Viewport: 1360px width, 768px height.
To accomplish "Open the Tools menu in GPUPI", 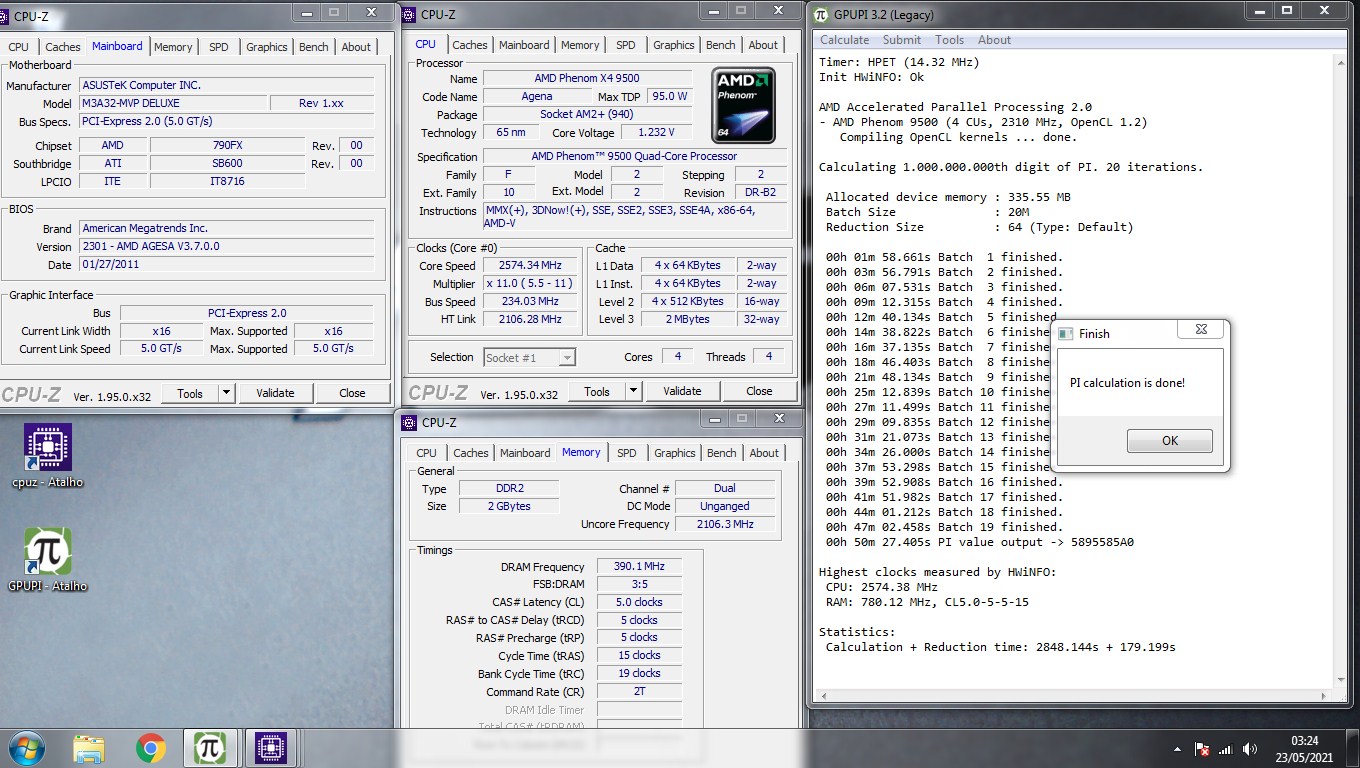I will click(x=949, y=40).
